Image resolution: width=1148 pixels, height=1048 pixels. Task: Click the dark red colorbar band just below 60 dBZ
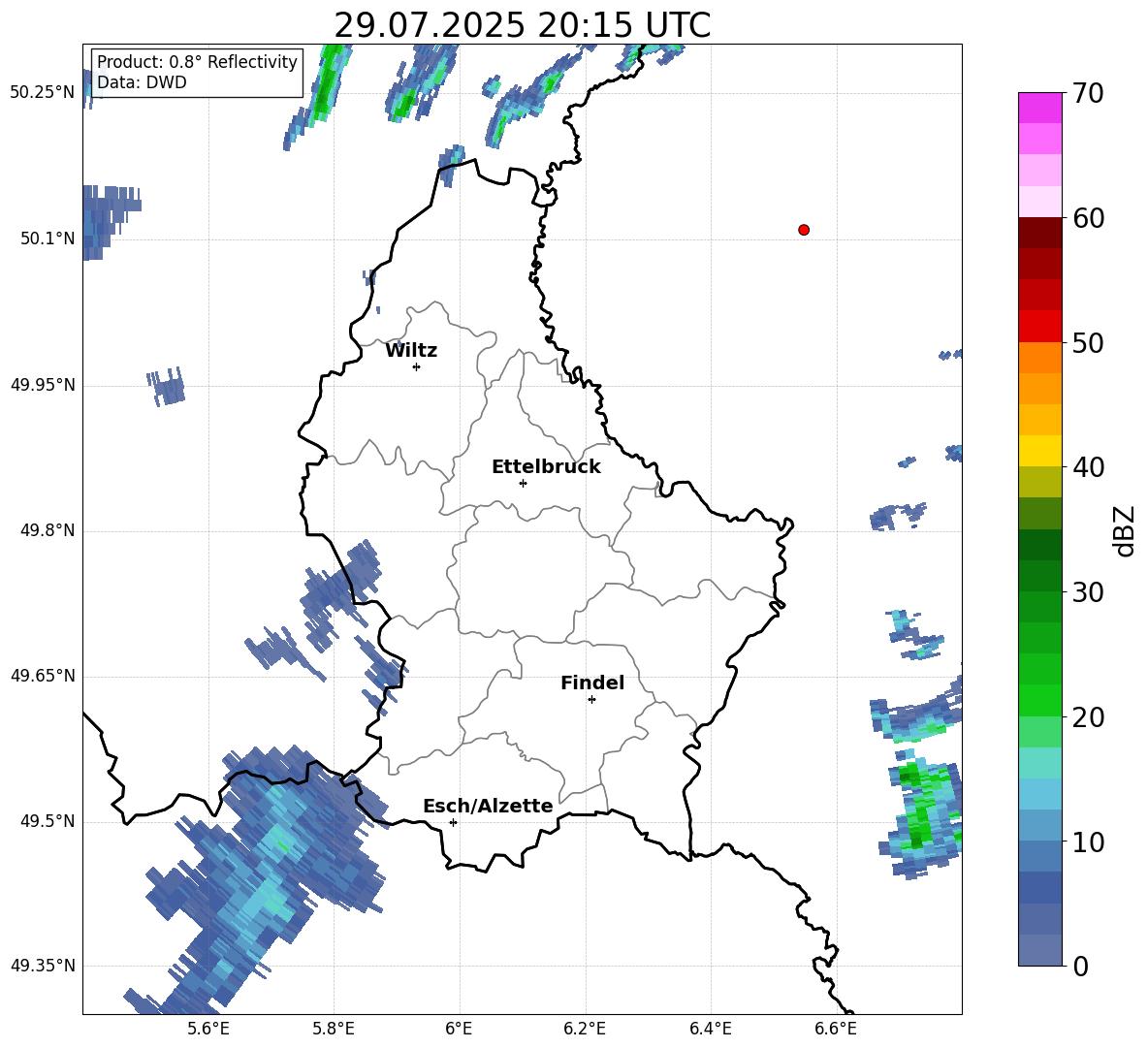click(x=1040, y=233)
